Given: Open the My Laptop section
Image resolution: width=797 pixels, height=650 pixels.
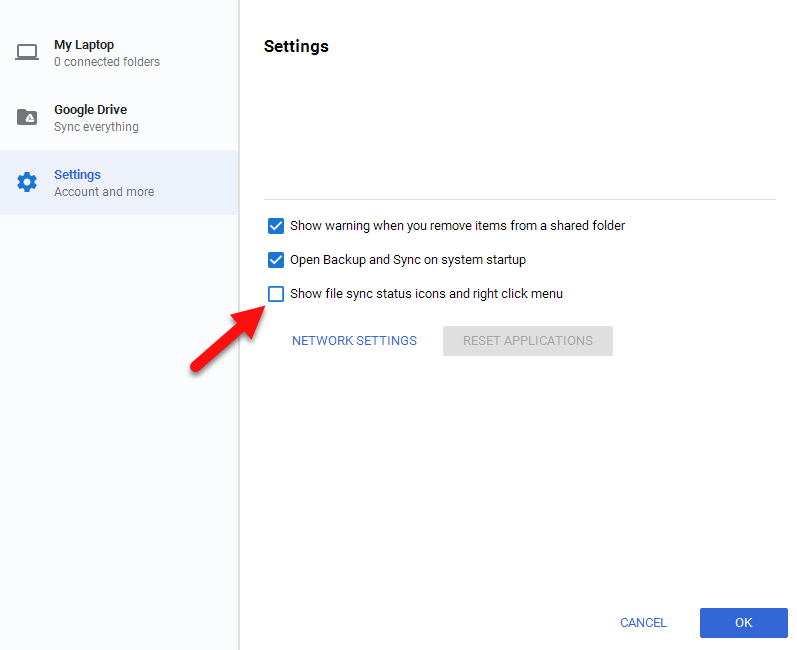Looking at the screenshot, I should tap(119, 53).
